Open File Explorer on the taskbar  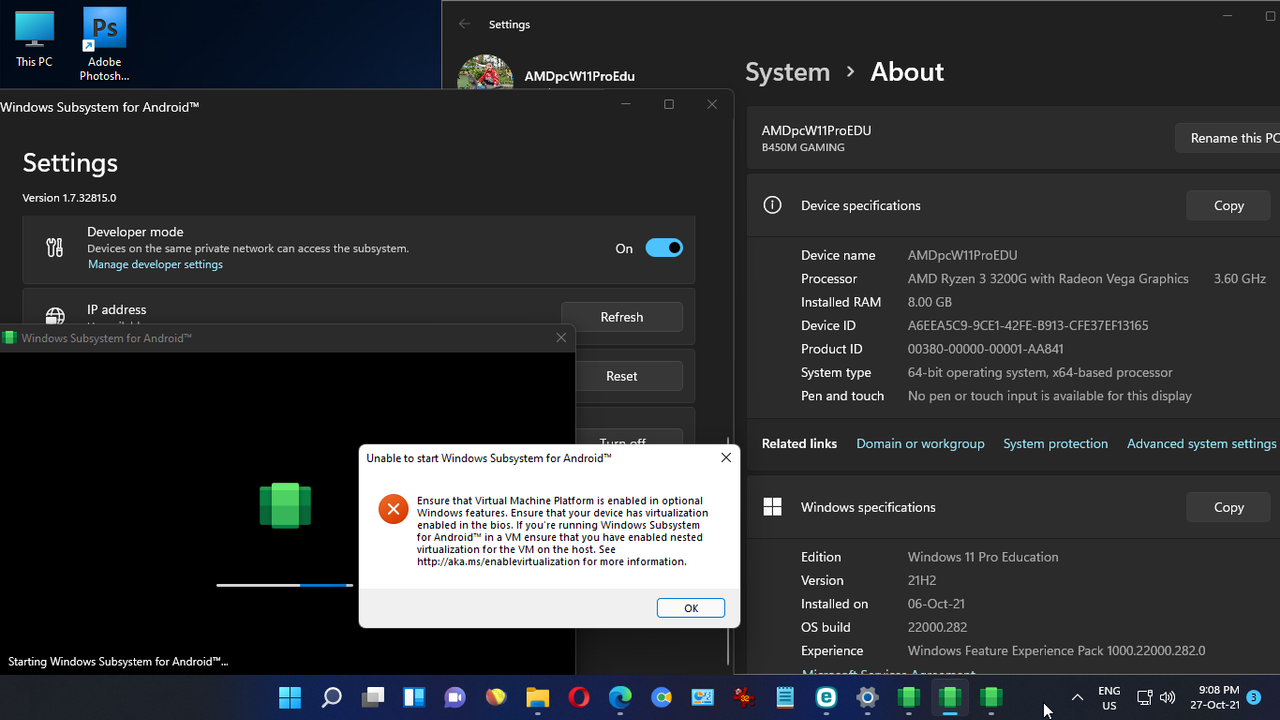pos(538,698)
